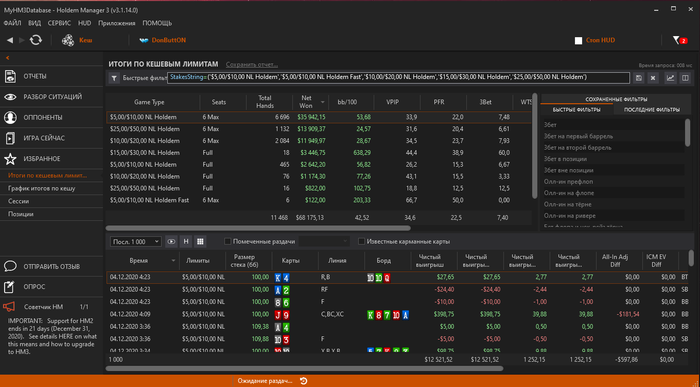Click the Советчик HM megaphone icon

9,307
